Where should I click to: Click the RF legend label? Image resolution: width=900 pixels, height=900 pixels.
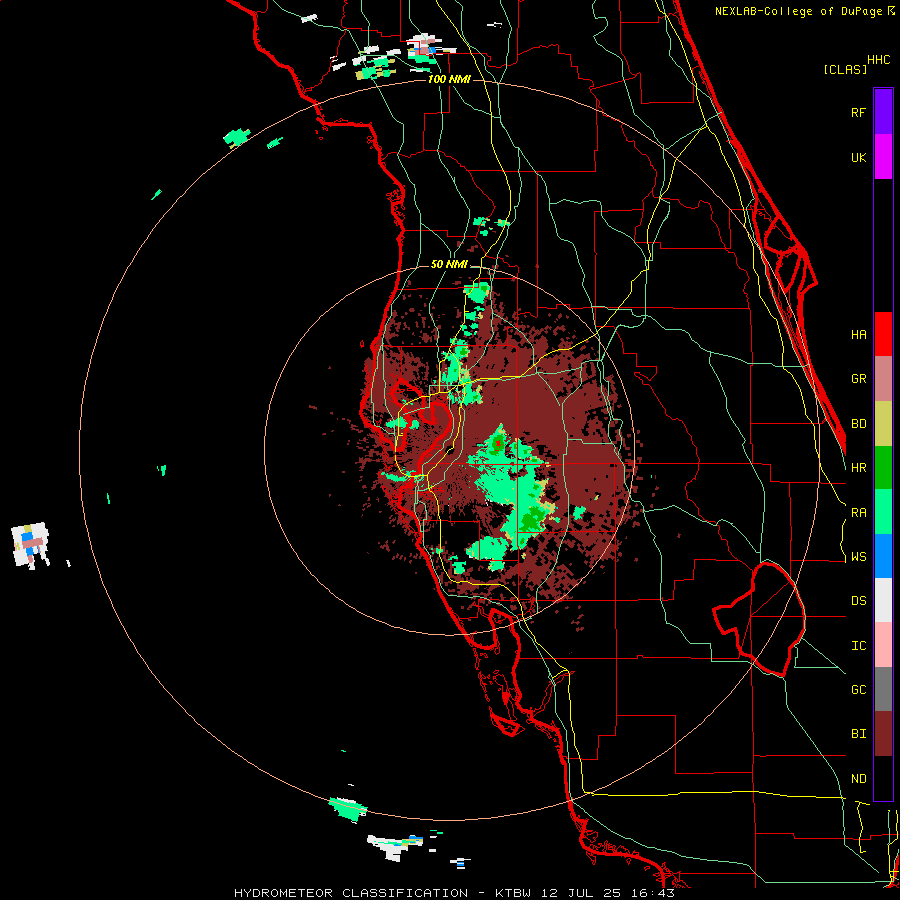(858, 112)
